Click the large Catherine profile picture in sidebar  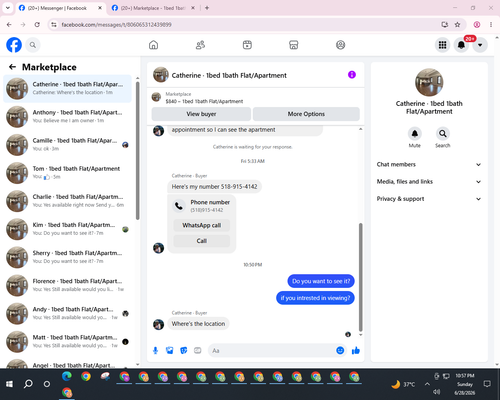click(x=429, y=82)
